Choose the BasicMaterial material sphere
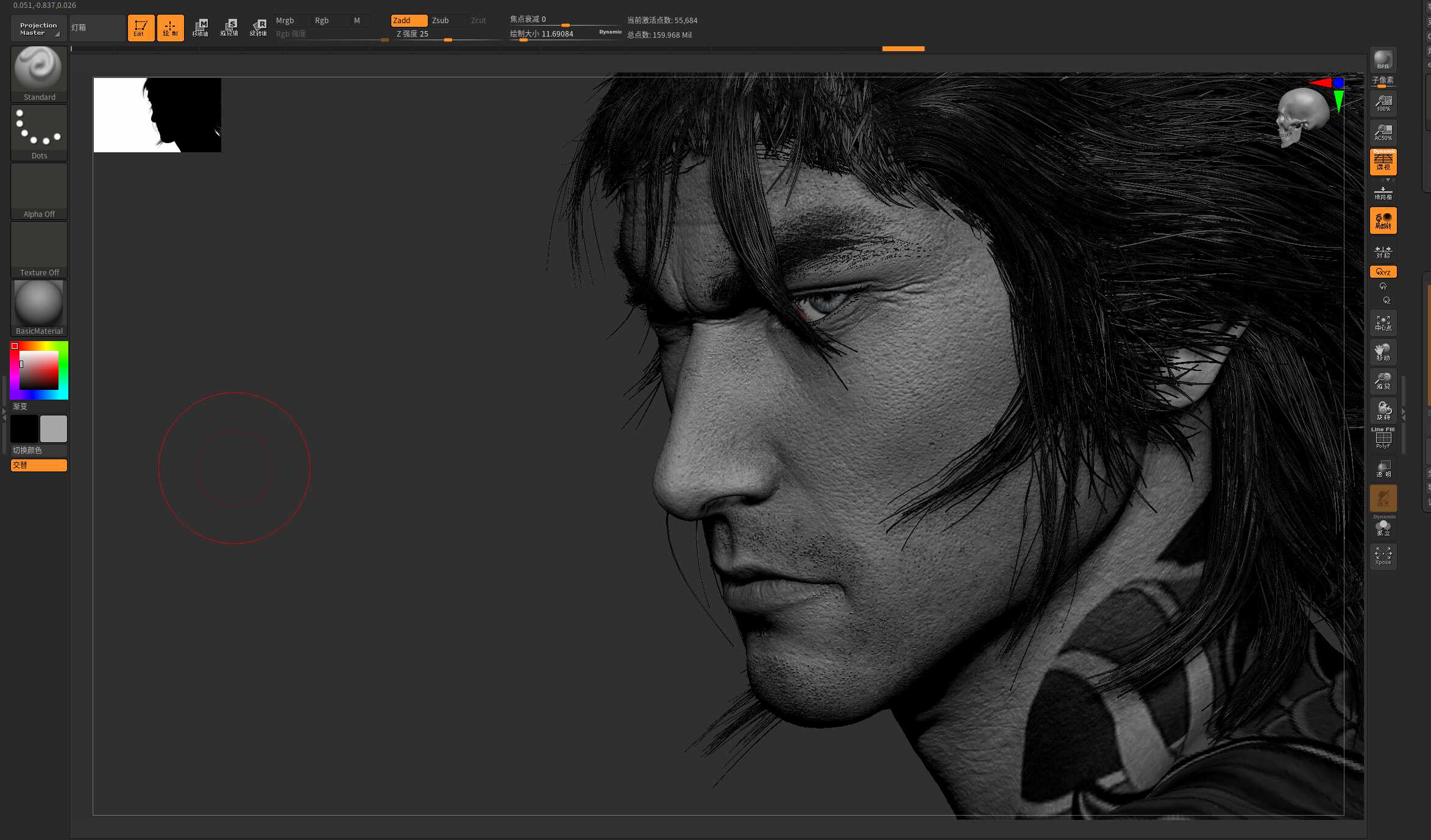The height and width of the screenshot is (840, 1431). (39, 308)
